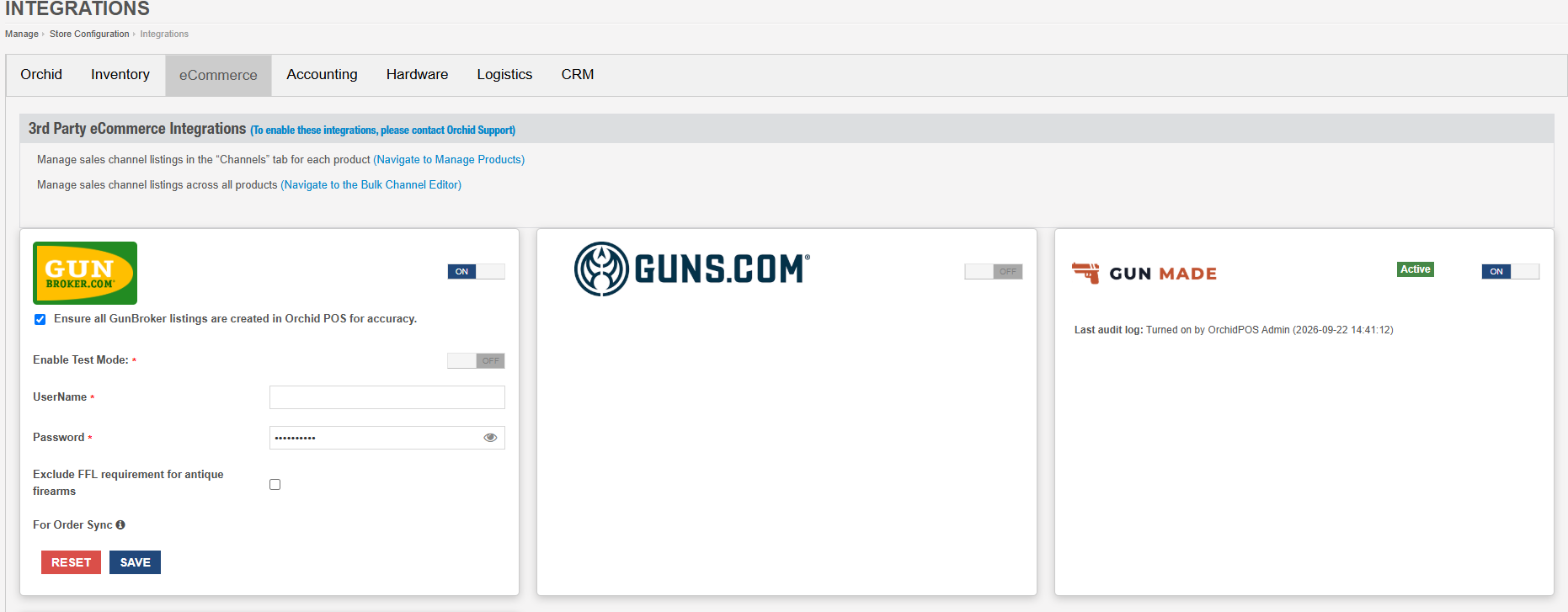Open the Bulk Channel Editor link
Screen dimensions: 1568x612
point(371,184)
